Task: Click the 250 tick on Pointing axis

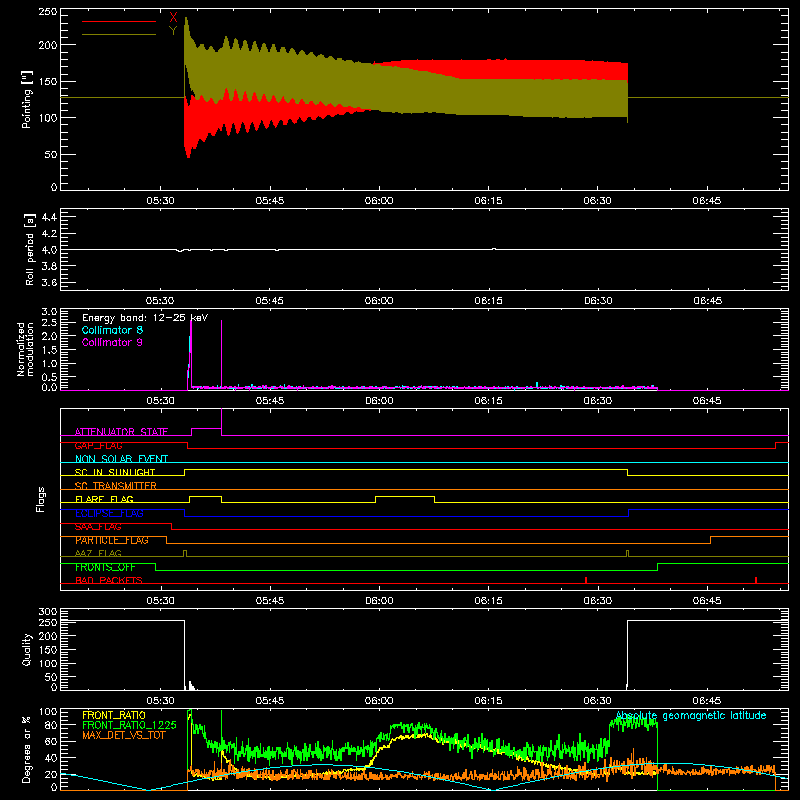Action: 48,12
